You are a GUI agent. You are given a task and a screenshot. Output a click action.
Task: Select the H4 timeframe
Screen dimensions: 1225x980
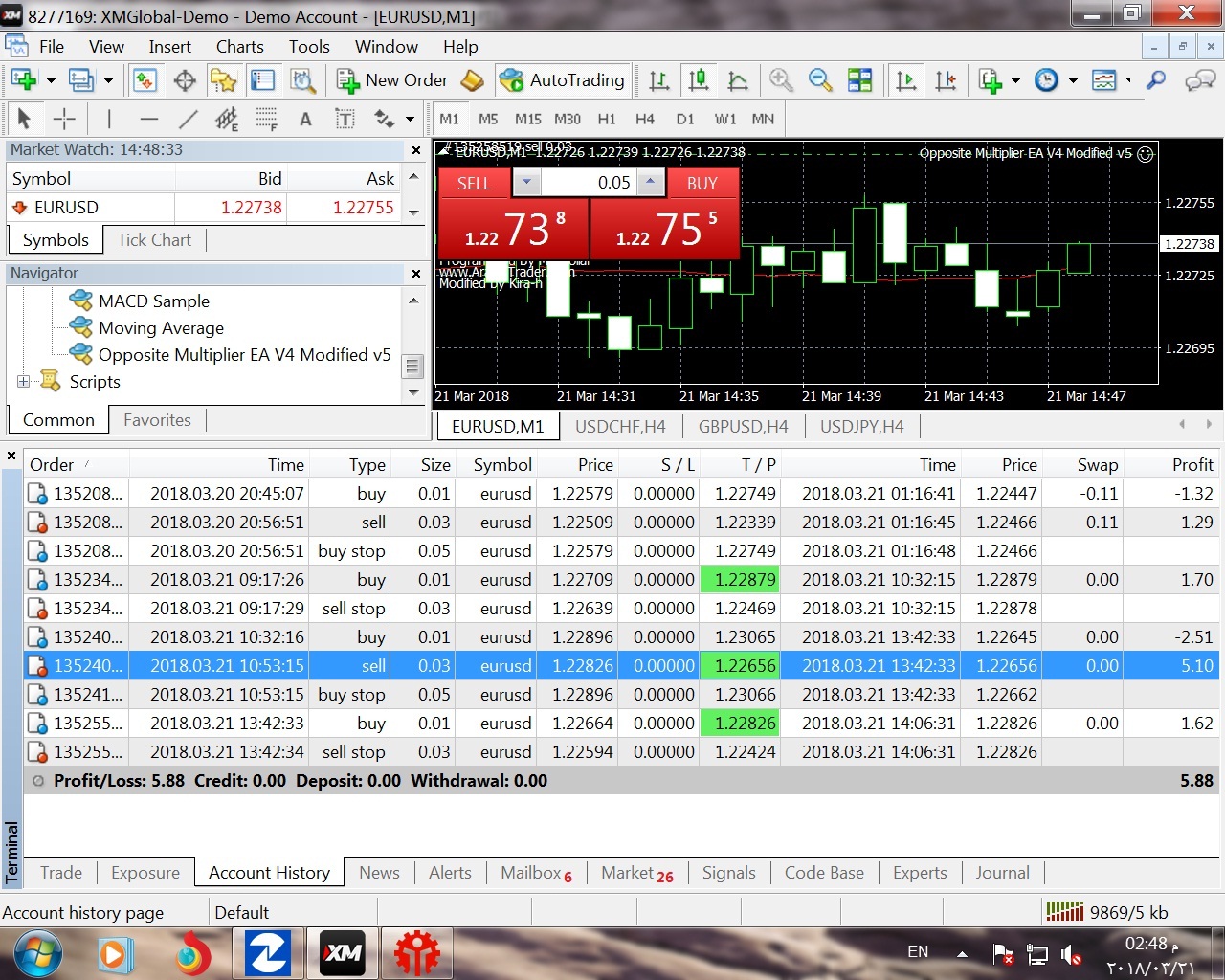645,119
